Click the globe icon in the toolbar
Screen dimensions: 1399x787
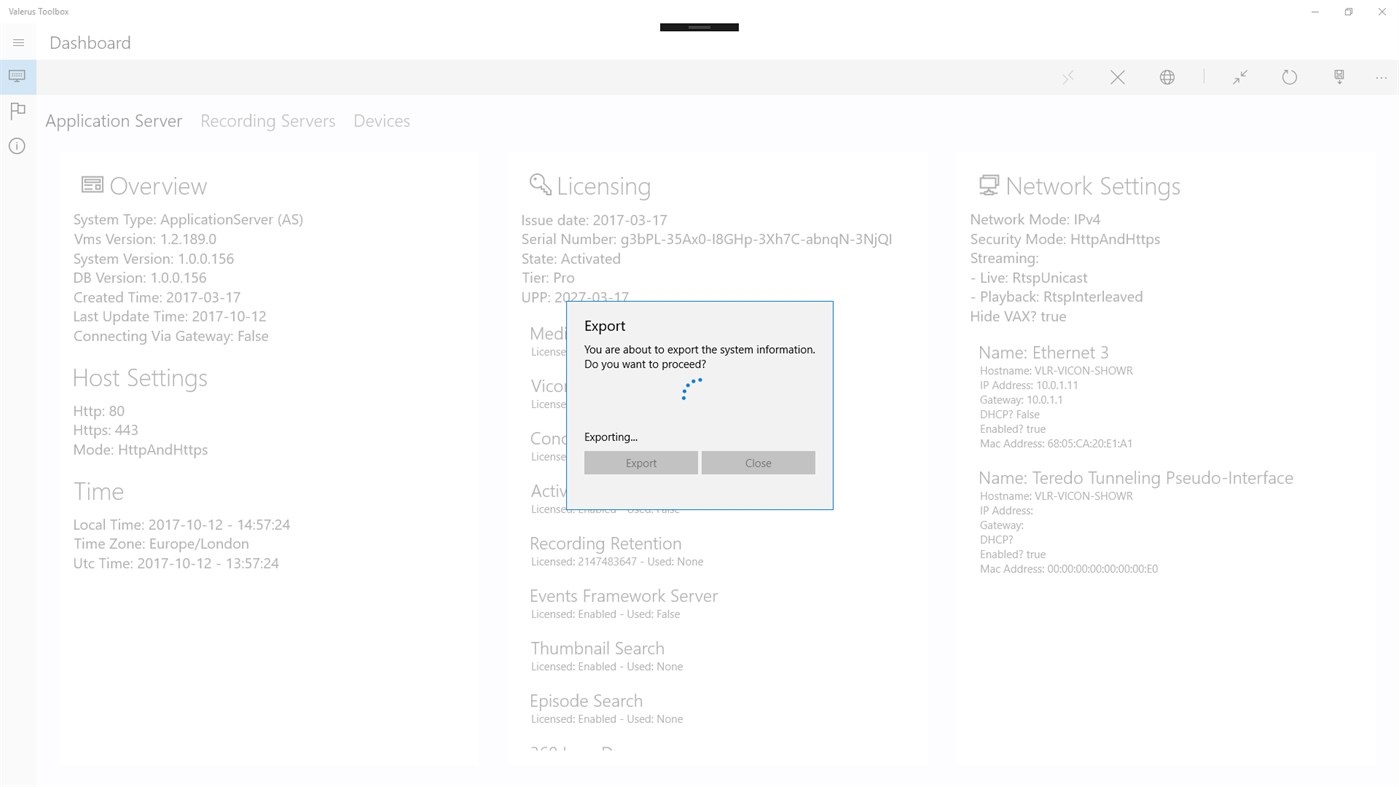1166,75
